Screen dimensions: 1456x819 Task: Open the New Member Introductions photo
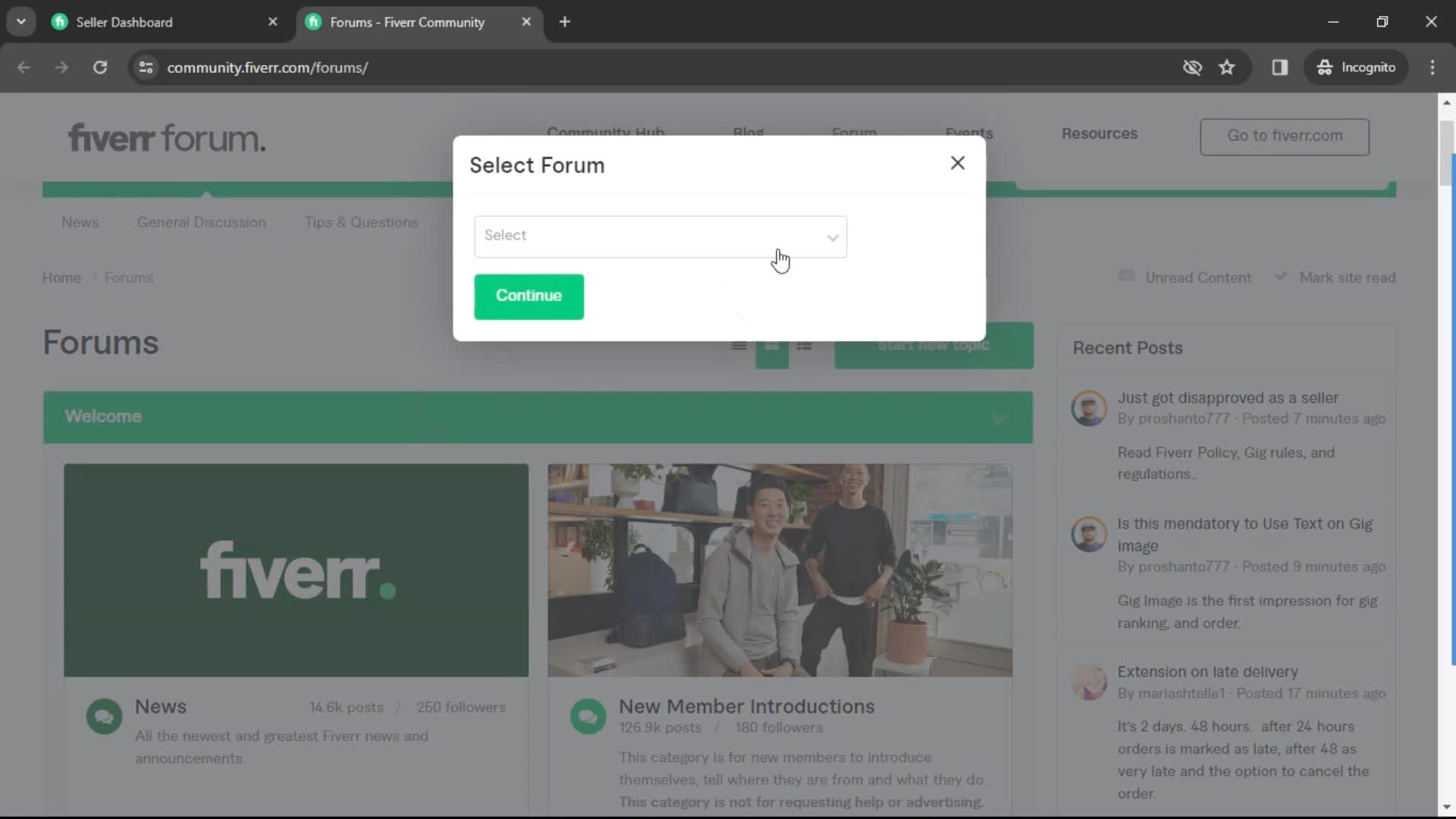780,570
